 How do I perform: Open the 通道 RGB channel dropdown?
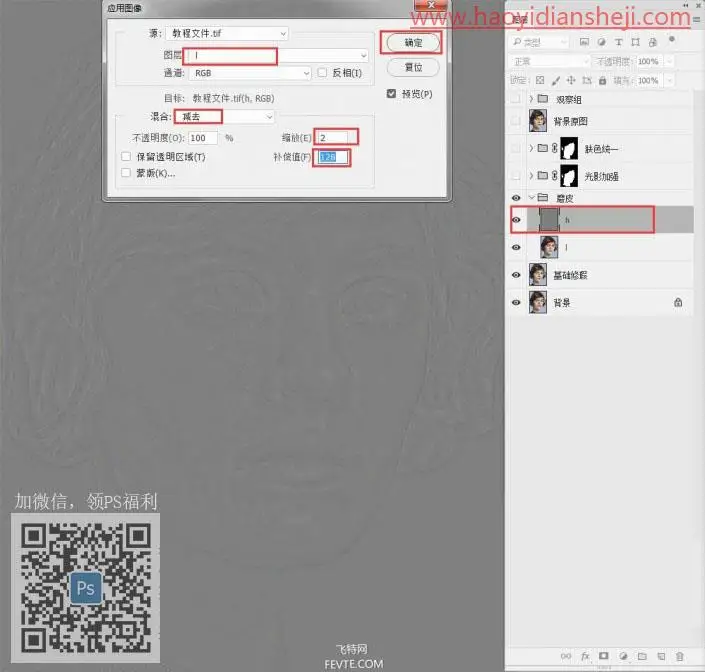click(250, 73)
